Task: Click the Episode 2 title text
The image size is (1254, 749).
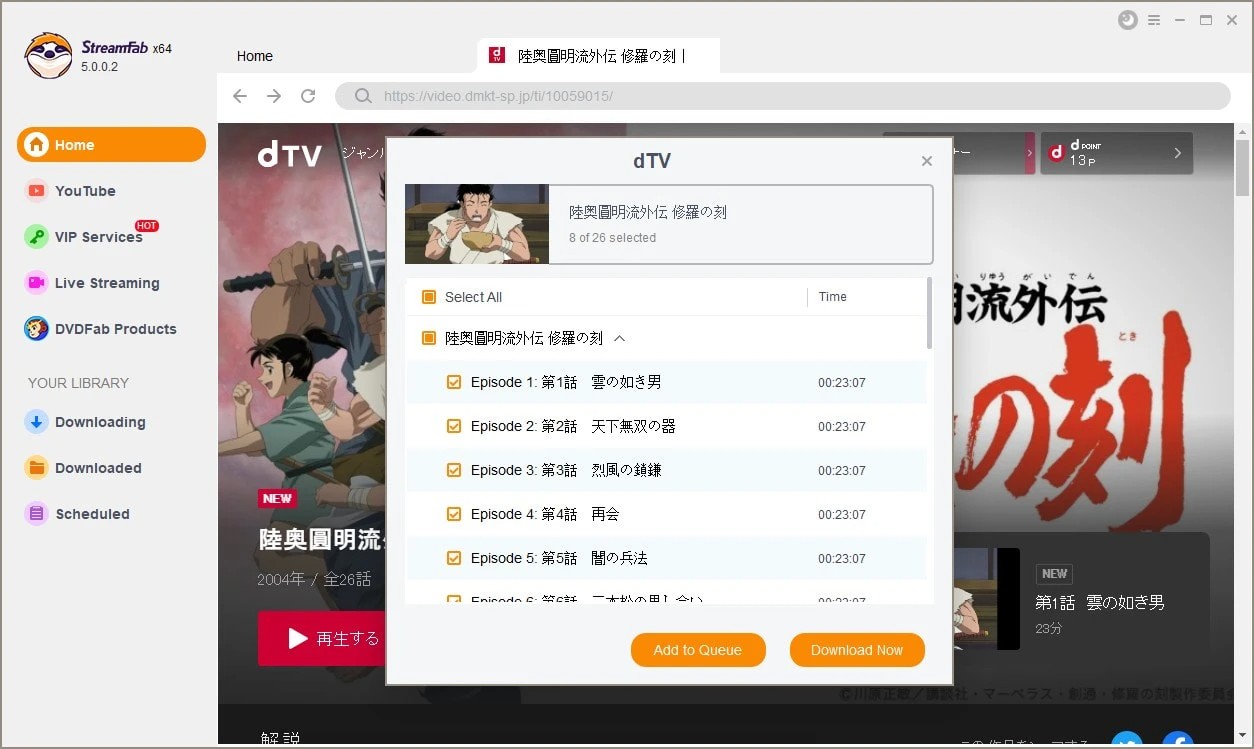Action: (x=573, y=426)
